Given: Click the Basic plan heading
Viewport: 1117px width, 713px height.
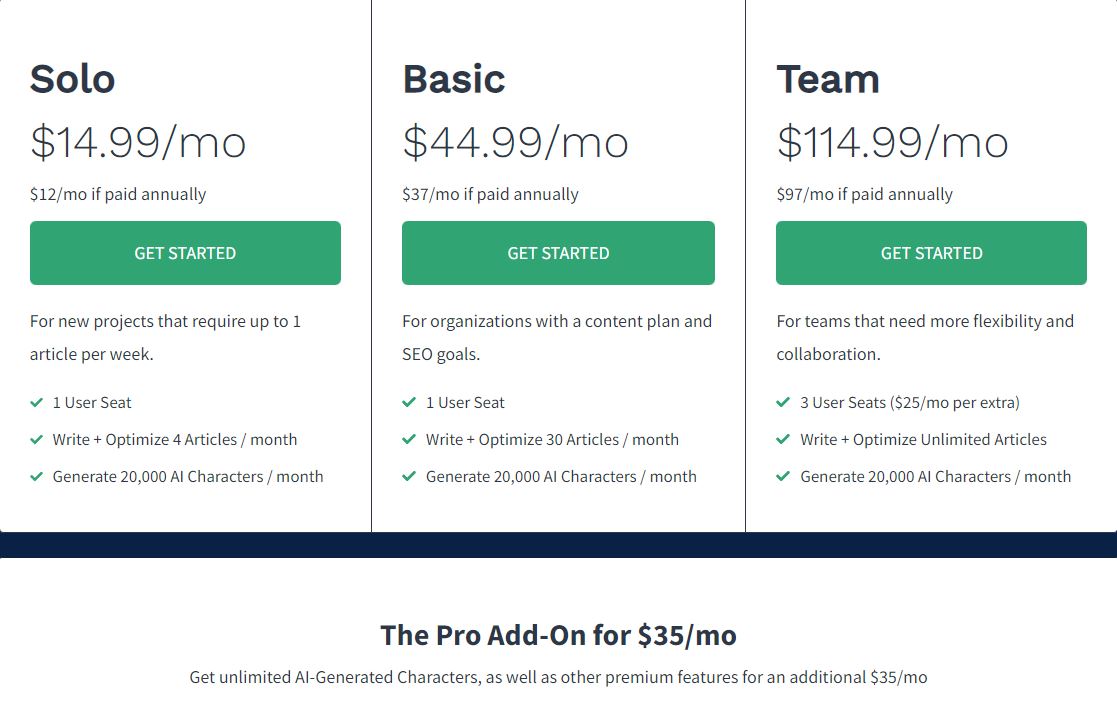Looking at the screenshot, I should click(454, 79).
